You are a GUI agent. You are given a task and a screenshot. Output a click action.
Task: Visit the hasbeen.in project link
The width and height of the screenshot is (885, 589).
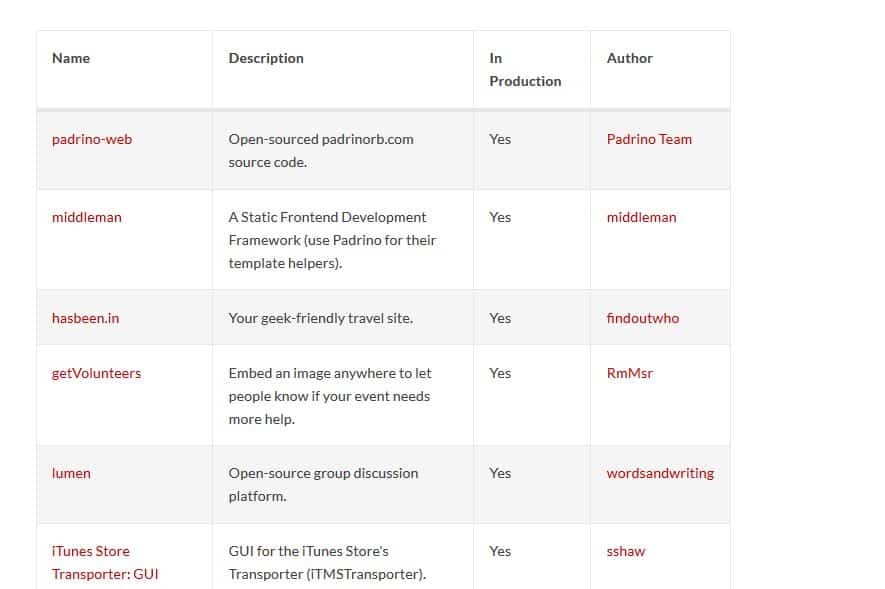pyautogui.click(x=85, y=318)
